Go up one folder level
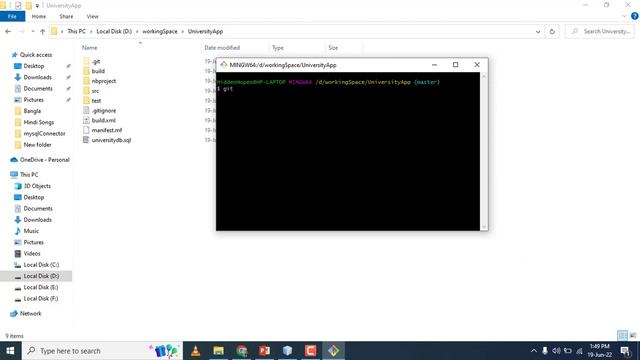The image size is (640, 360). click(x=42, y=31)
